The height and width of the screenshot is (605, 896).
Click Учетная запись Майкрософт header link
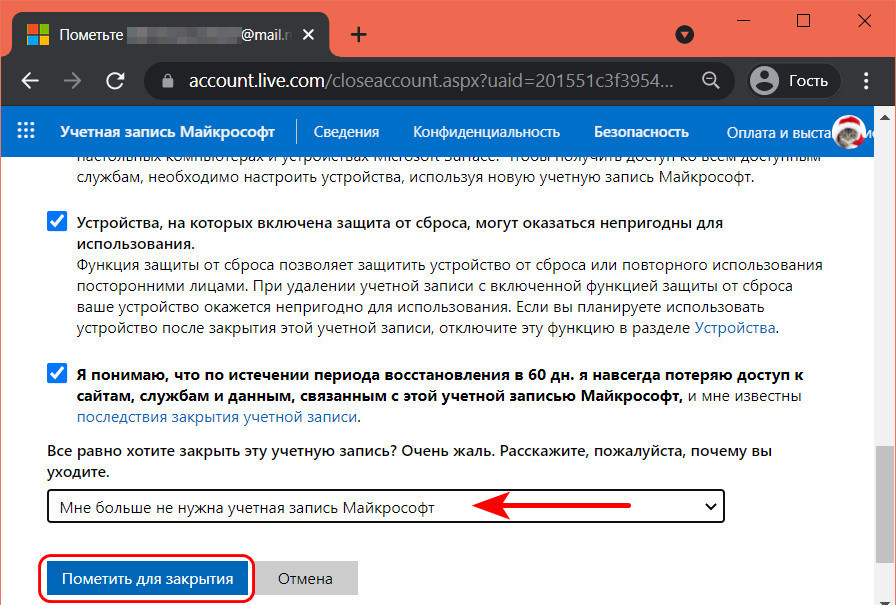167,132
